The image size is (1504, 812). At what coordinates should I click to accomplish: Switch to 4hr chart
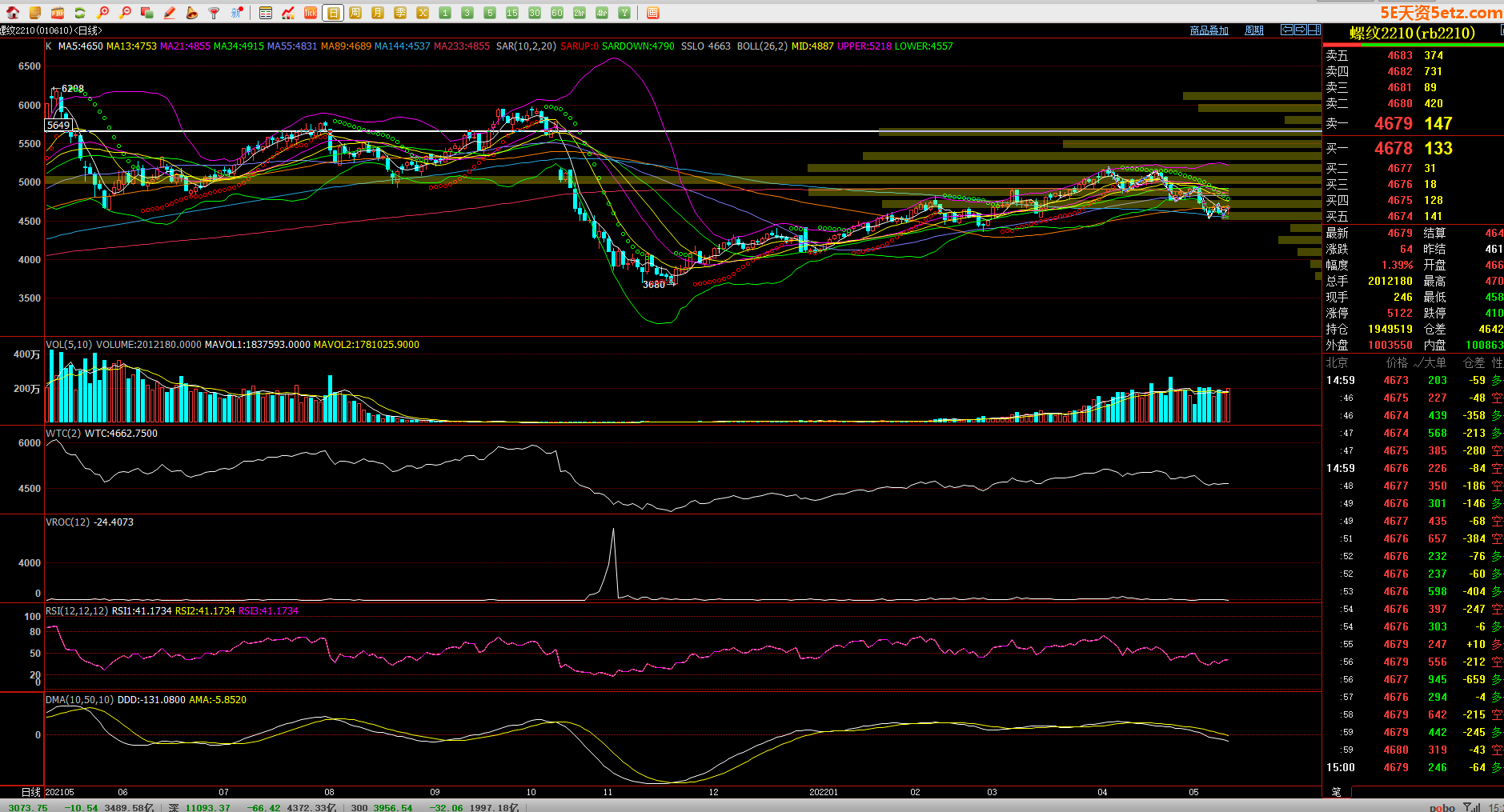click(x=602, y=13)
